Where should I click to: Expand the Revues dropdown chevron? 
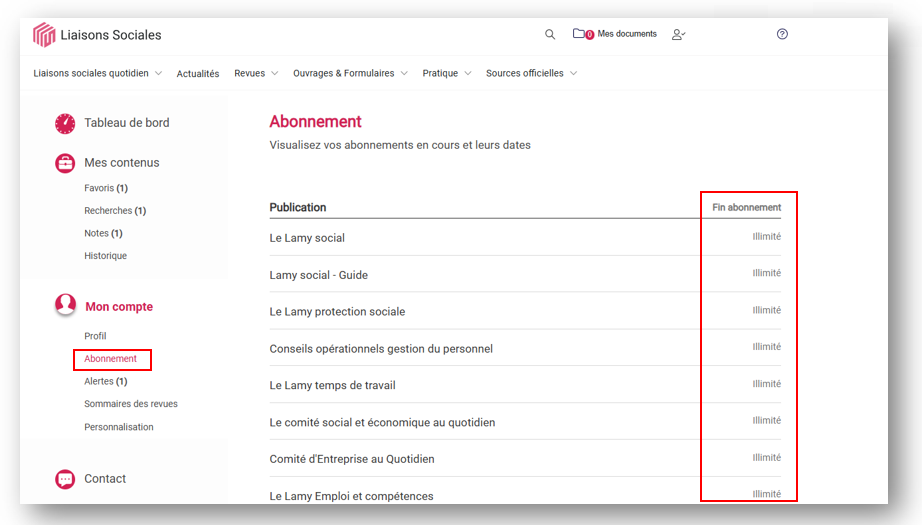pos(274,73)
